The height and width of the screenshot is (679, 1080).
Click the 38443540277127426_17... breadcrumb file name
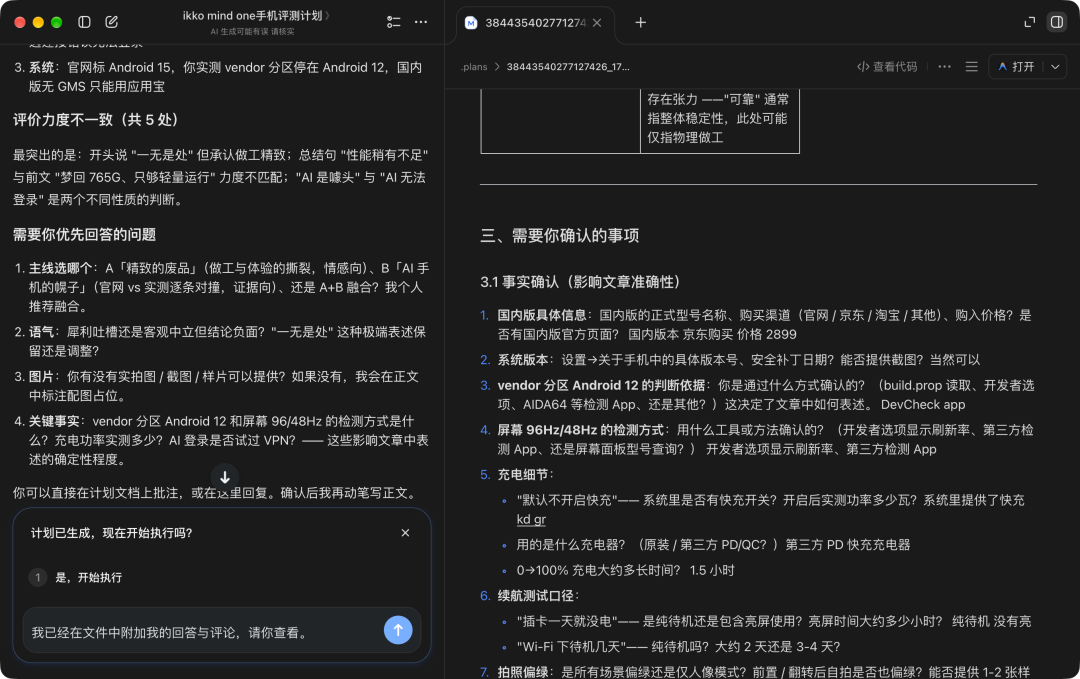pyautogui.click(x=568, y=67)
